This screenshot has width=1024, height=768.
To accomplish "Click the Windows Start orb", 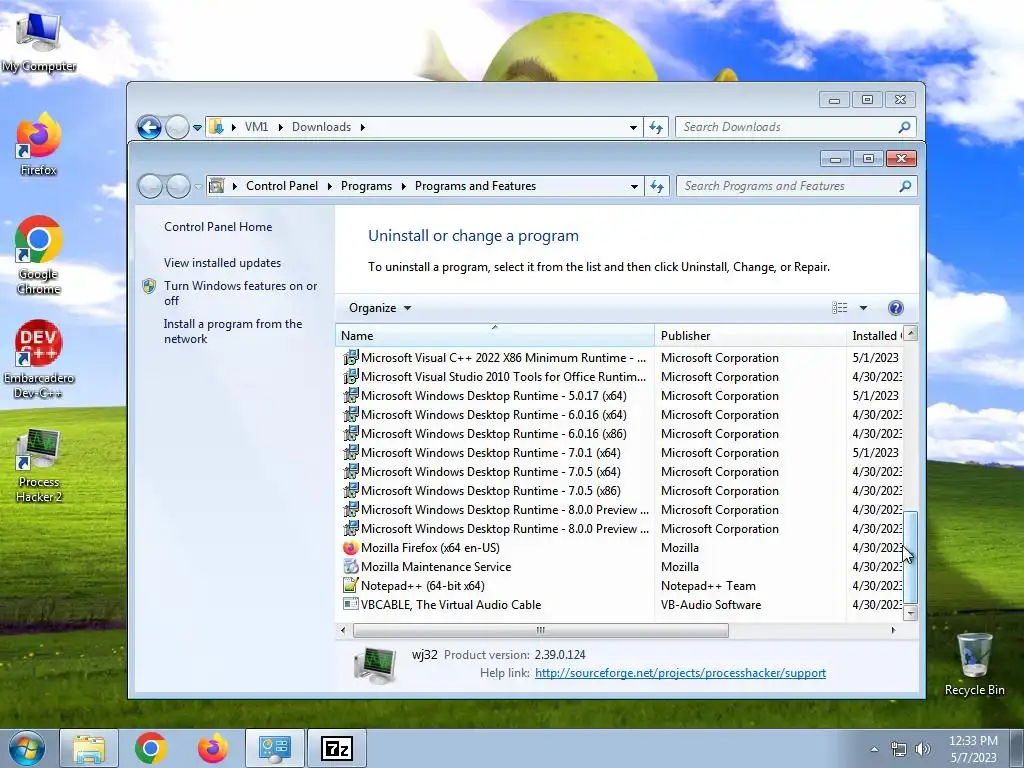I will click(x=27, y=748).
